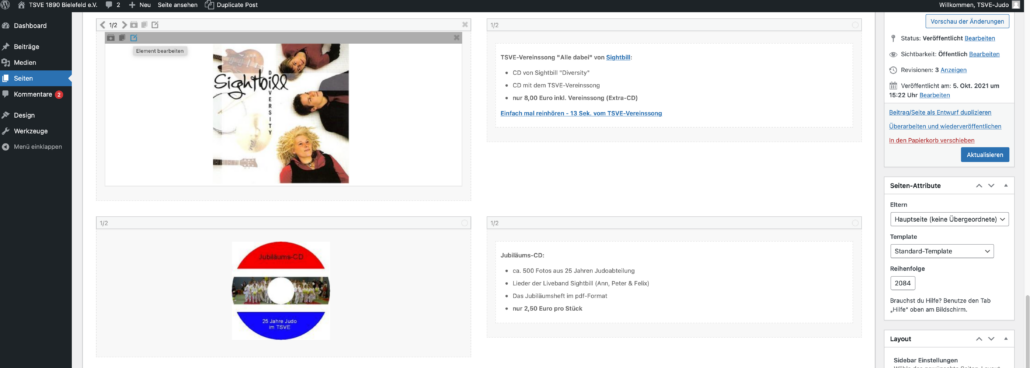The width and height of the screenshot is (1030, 368).
Task: Click the decrease column width left chevron
Action: [102, 25]
